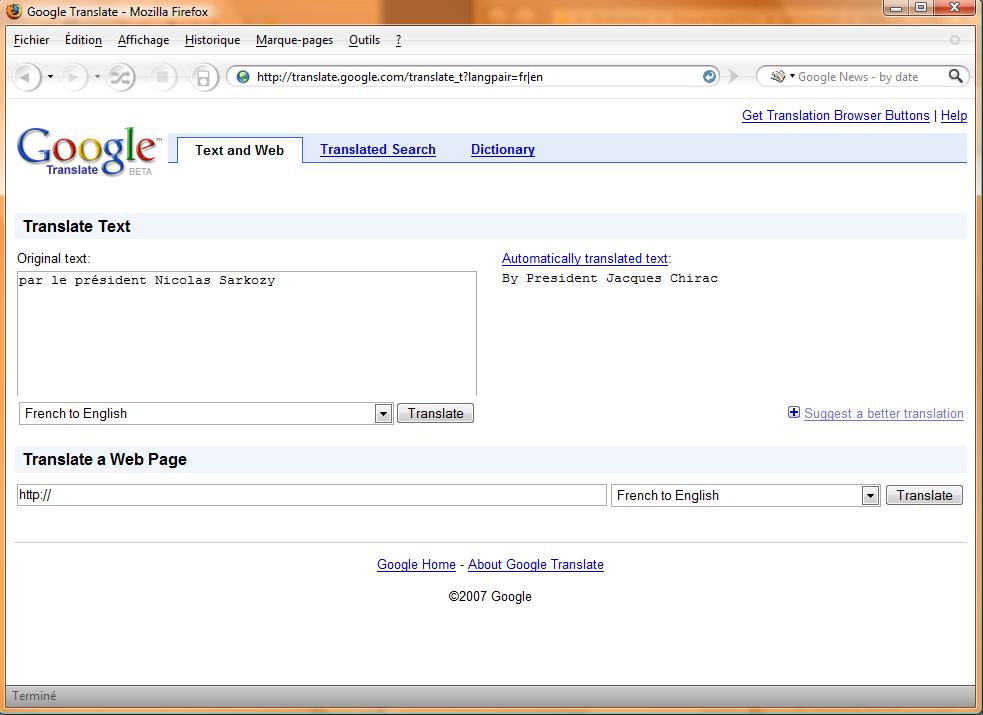Click the Back navigation icon
This screenshot has width=983, height=715.
coord(24,76)
